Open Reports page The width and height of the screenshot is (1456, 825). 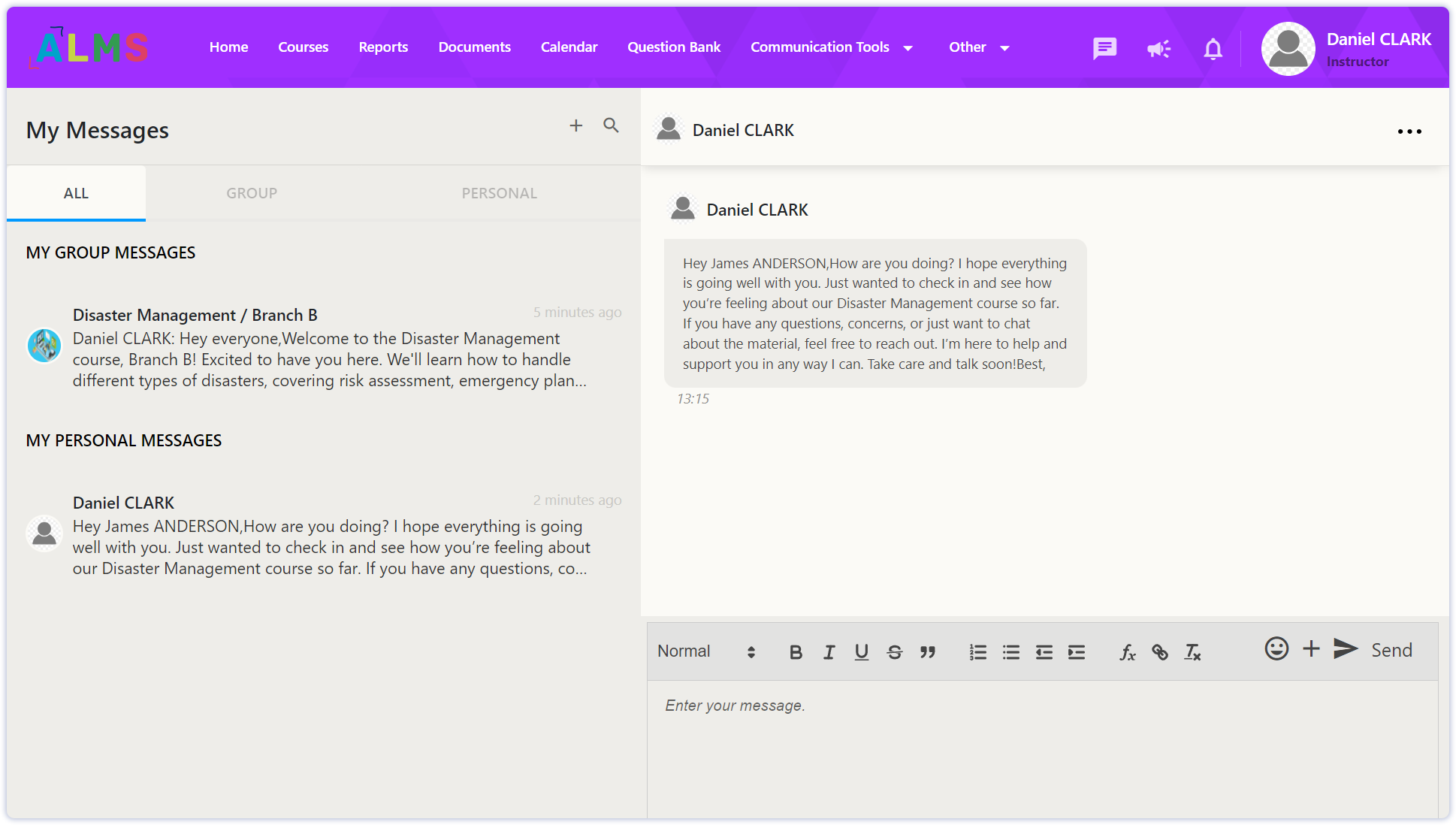[x=383, y=47]
